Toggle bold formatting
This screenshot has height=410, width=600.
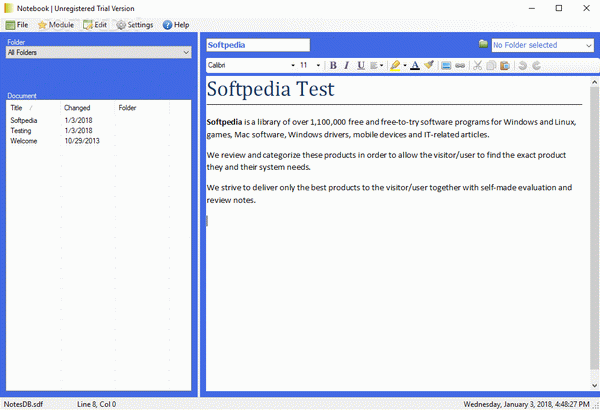pyautogui.click(x=333, y=65)
